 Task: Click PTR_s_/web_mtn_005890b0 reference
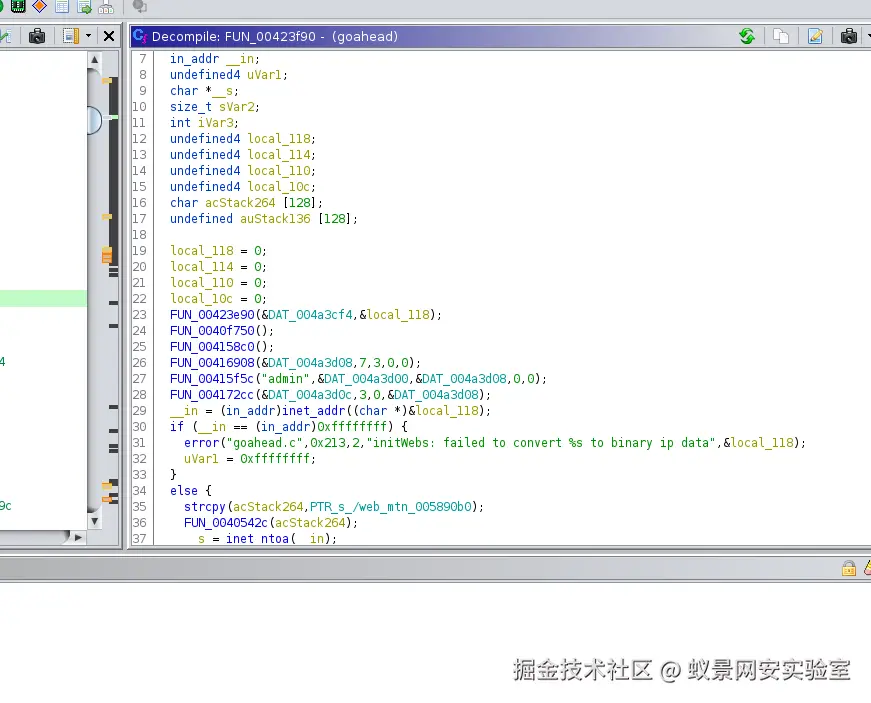coord(391,507)
